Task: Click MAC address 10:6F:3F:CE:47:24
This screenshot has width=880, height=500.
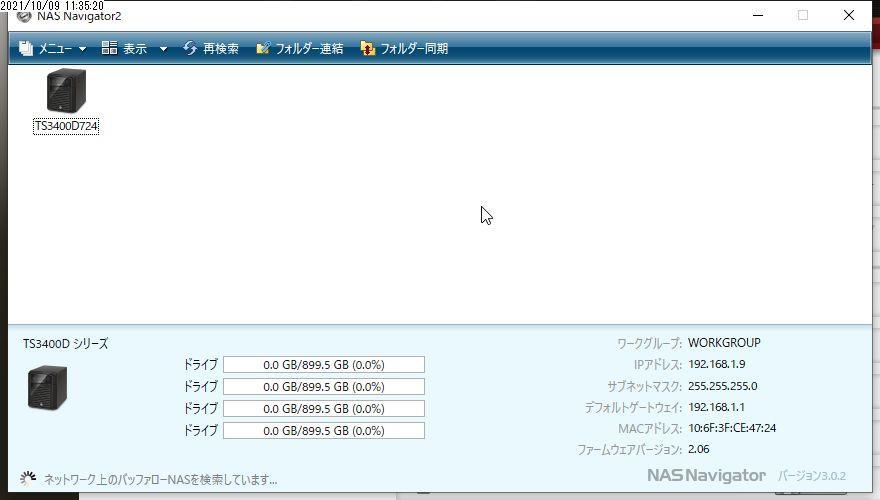Action: pyautogui.click(x=732, y=428)
